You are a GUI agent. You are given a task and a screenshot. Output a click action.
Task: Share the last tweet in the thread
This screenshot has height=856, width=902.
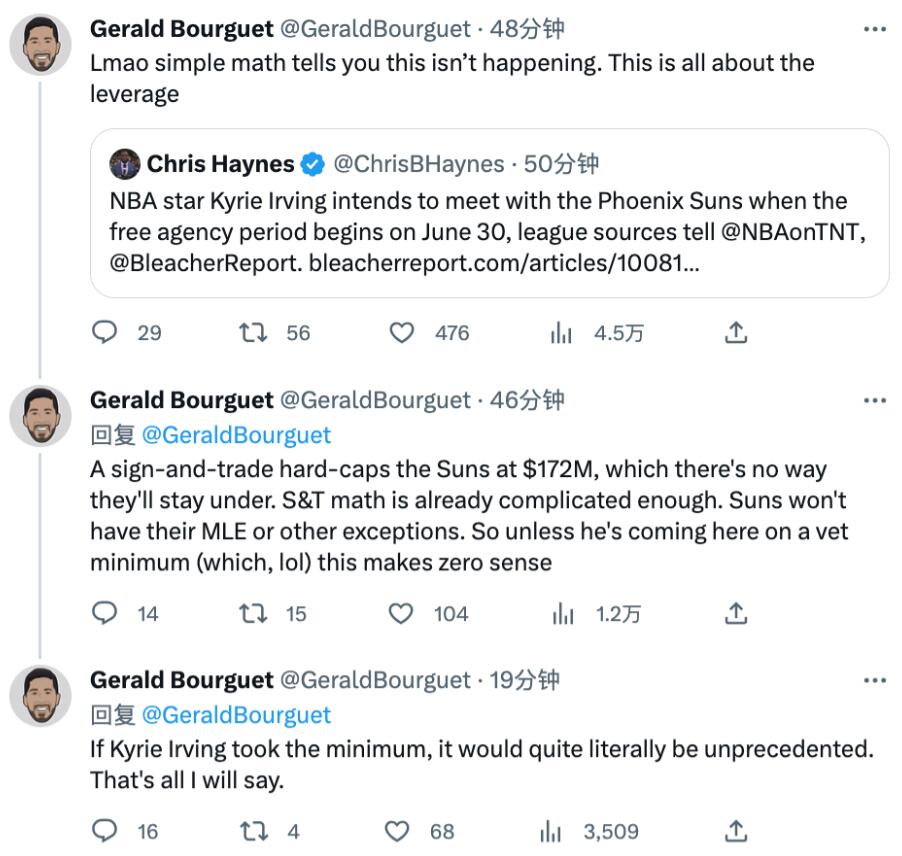pos(736,831)
